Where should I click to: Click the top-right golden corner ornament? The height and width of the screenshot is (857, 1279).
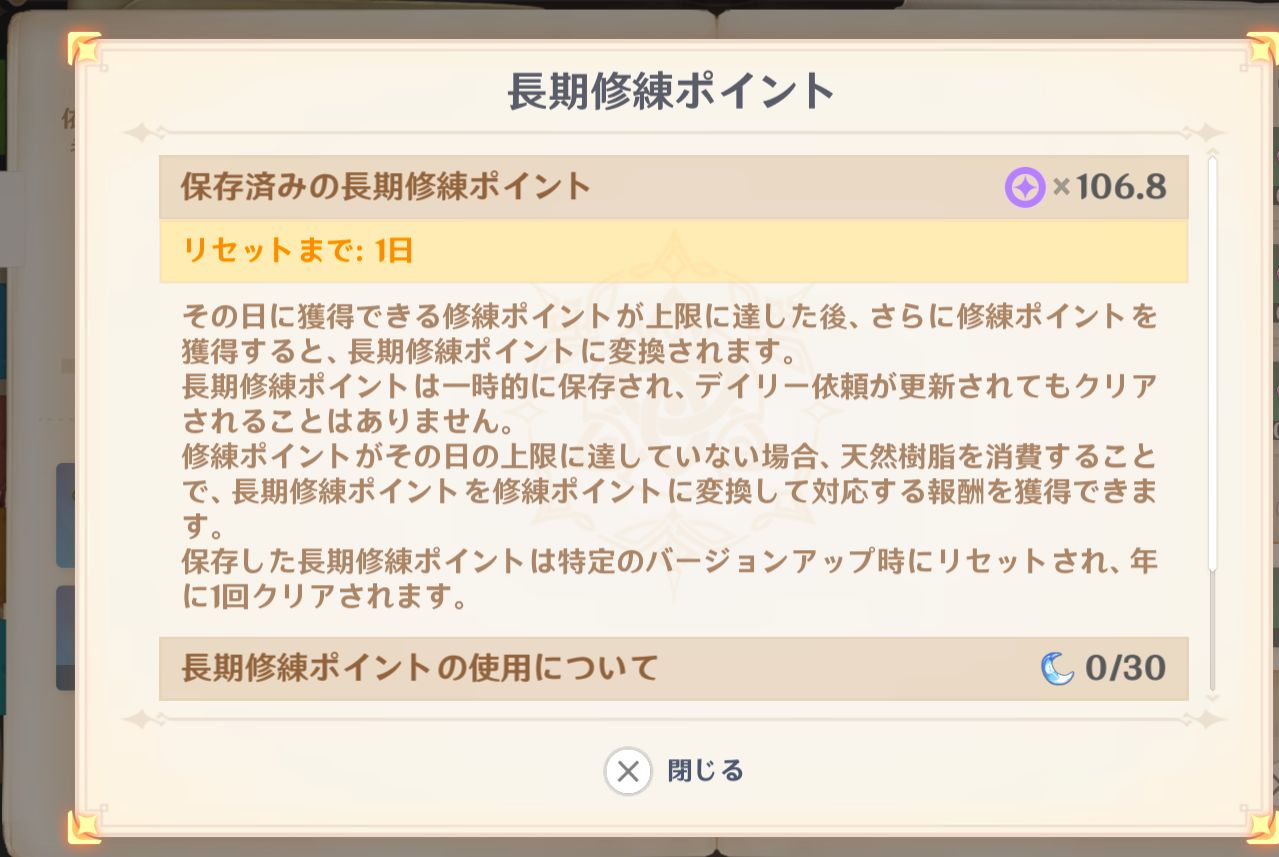pos(1262,48)
